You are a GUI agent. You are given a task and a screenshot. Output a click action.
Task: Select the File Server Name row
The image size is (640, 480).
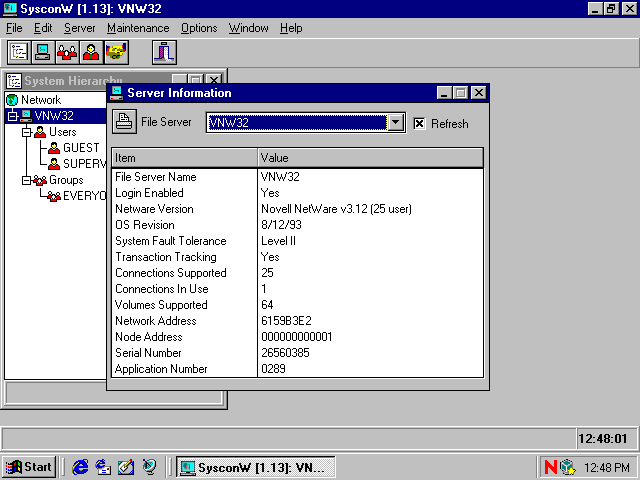297,177
